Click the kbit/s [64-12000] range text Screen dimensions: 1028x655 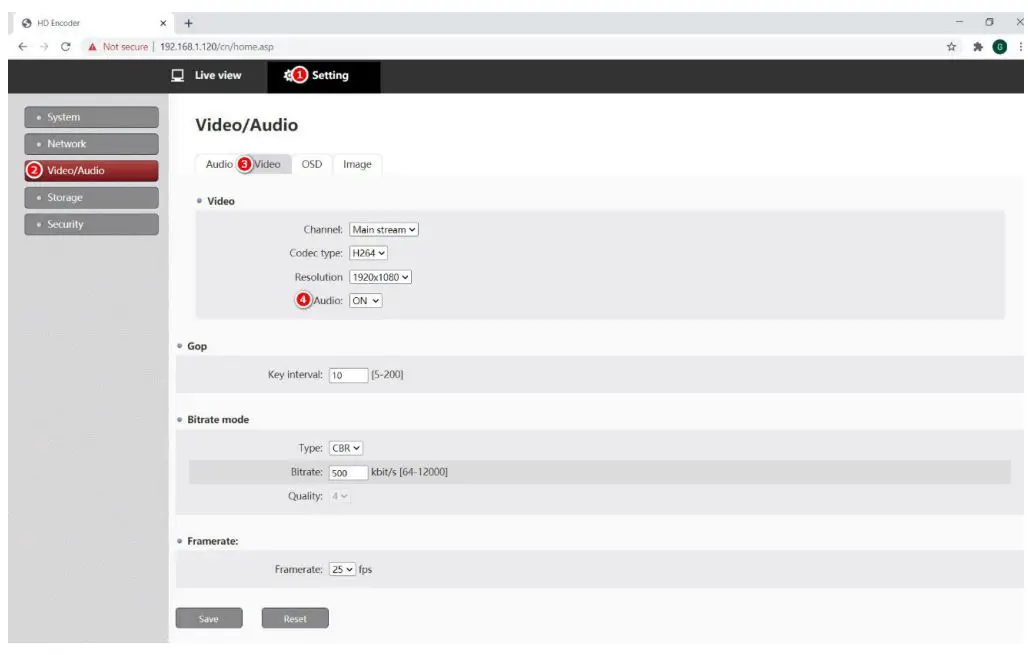pyautogui.click(x=409, y=472)
